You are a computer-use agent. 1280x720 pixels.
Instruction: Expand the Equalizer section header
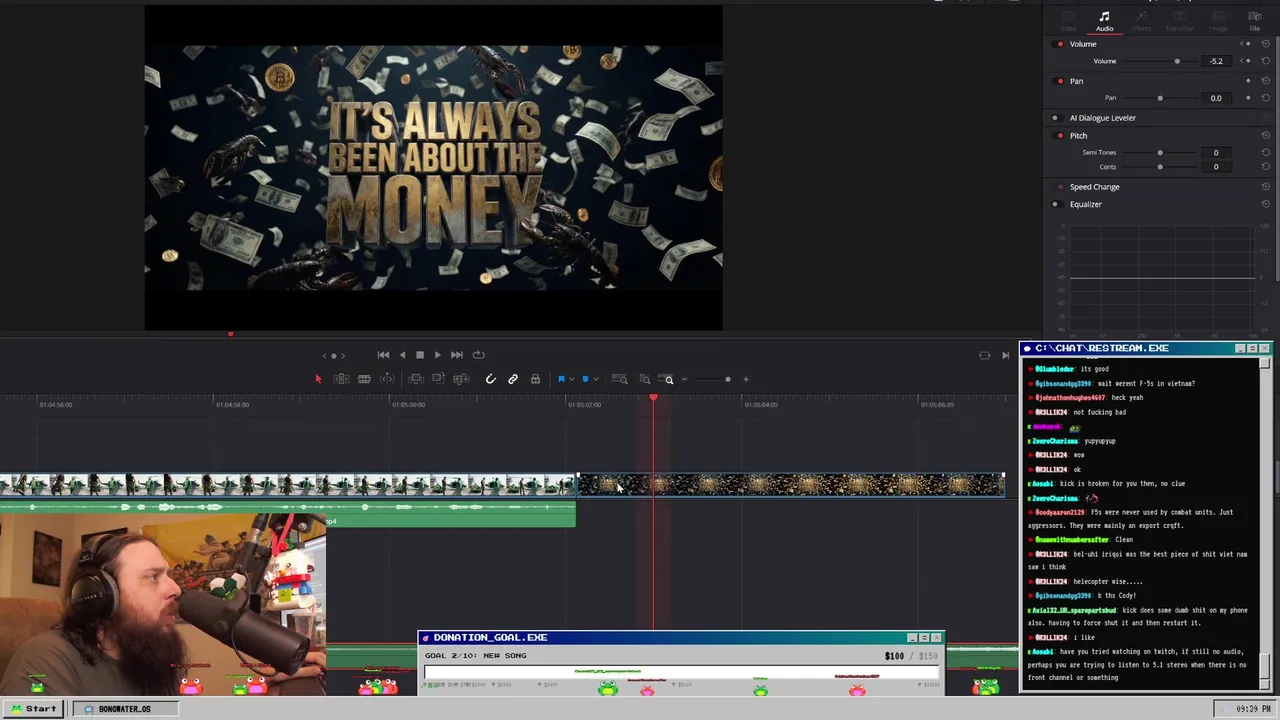pyautogui.click(x=1086, y=204)
